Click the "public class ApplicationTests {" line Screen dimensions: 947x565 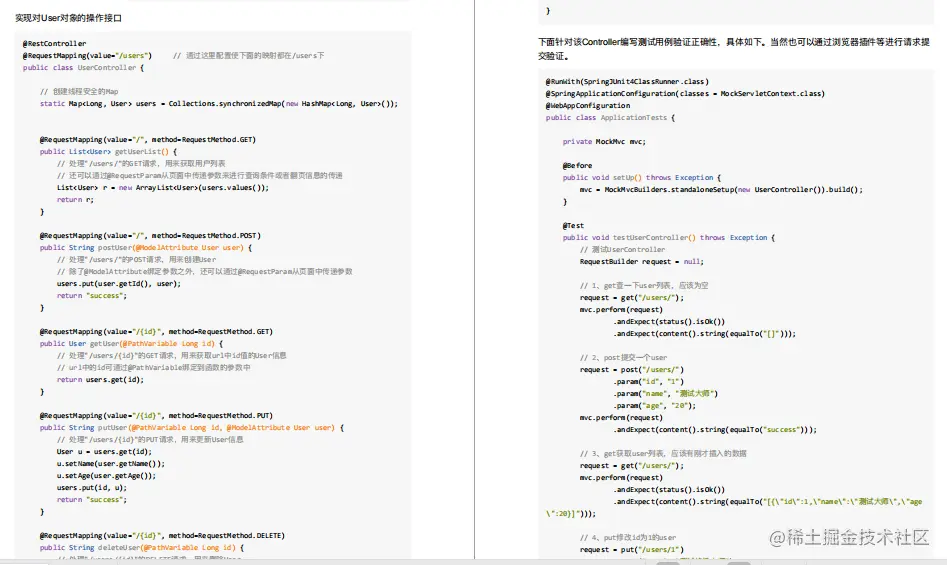coord(611,118)
